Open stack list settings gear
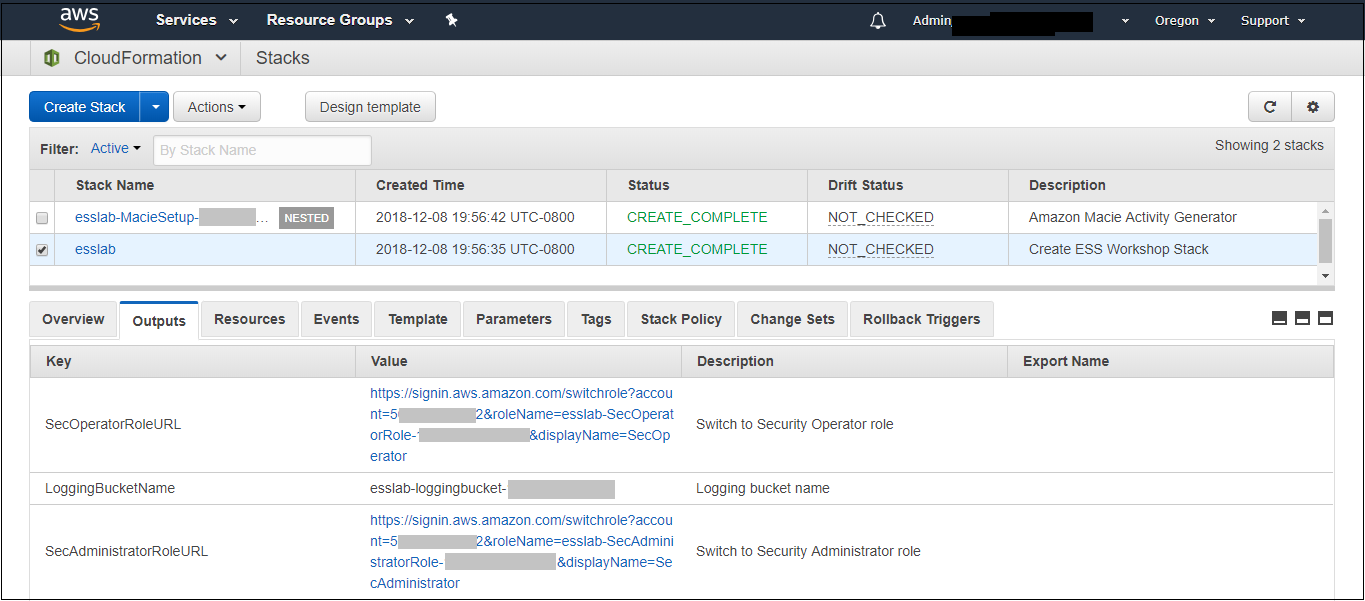 pyautogui.click(x=1313, y=107)
